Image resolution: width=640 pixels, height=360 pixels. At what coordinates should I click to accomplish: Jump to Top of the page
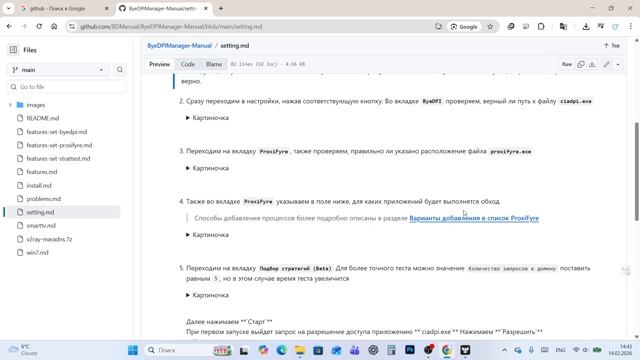pyautogui.click(x=612, y=45)
